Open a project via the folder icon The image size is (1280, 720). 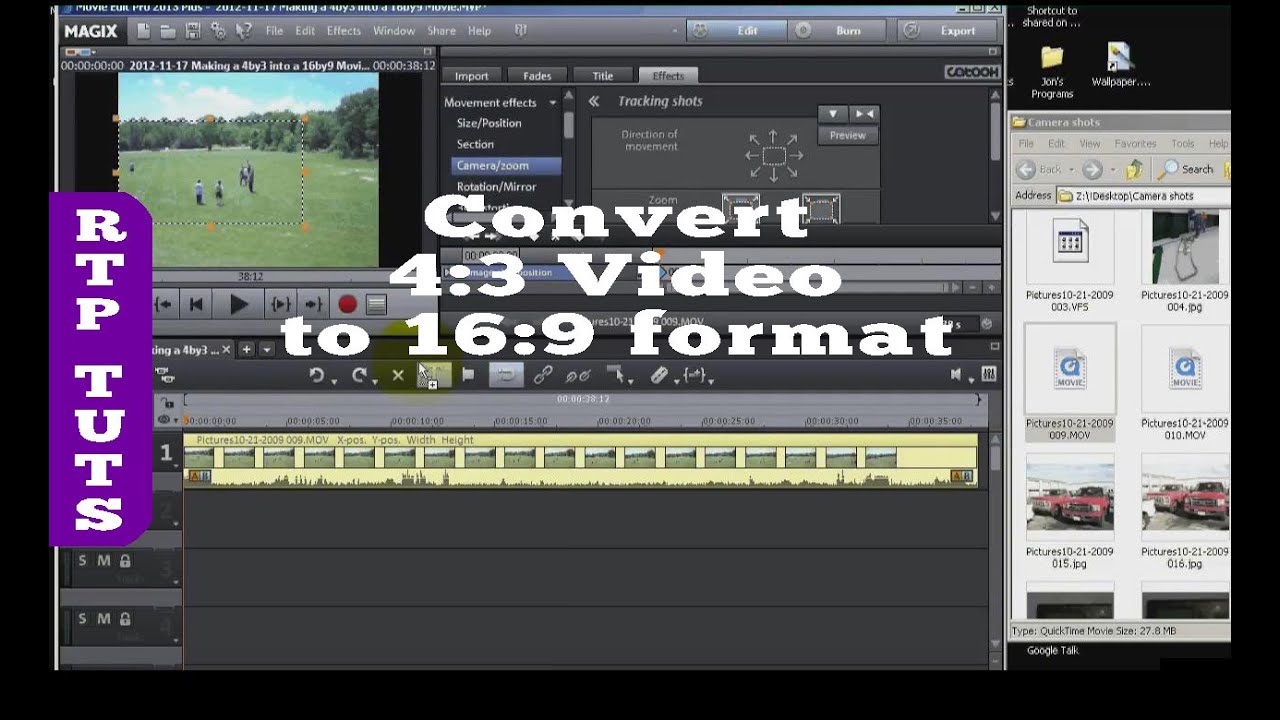point(169,31)
